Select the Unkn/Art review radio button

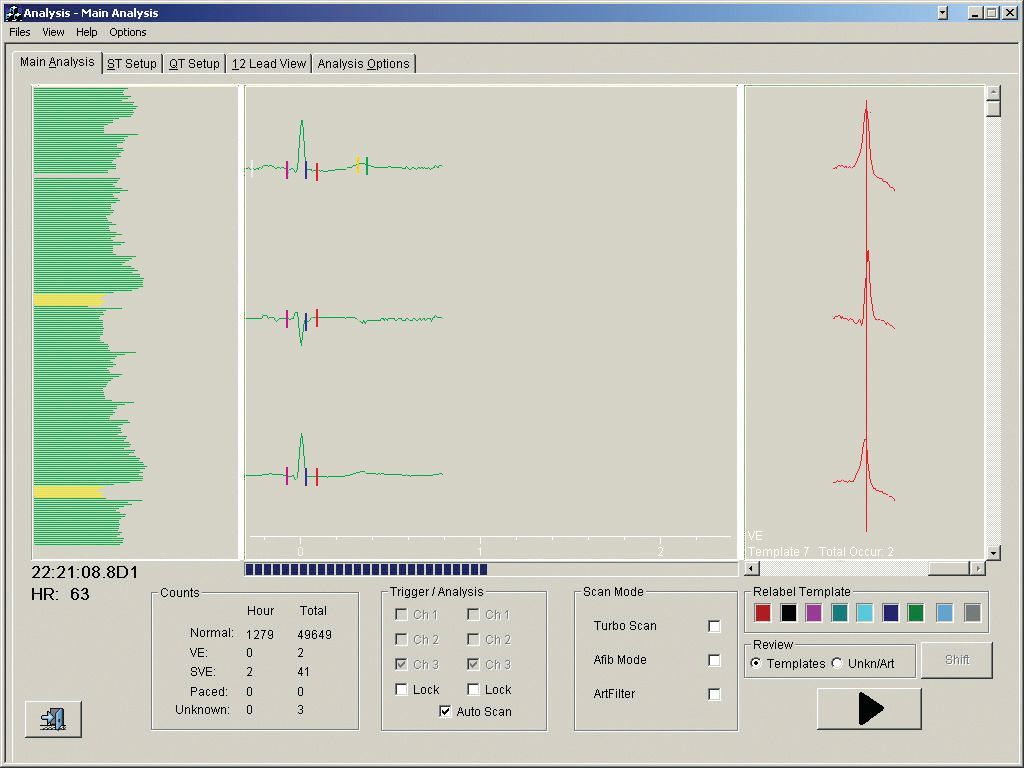pyautogui.click(x=838, y=663)
